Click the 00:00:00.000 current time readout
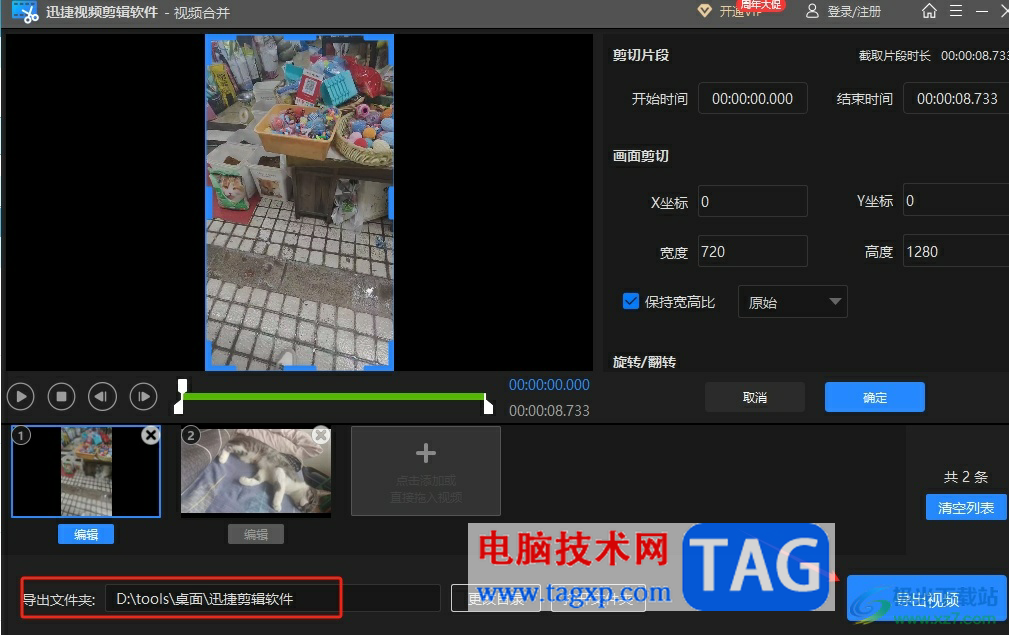 point(549,385)
